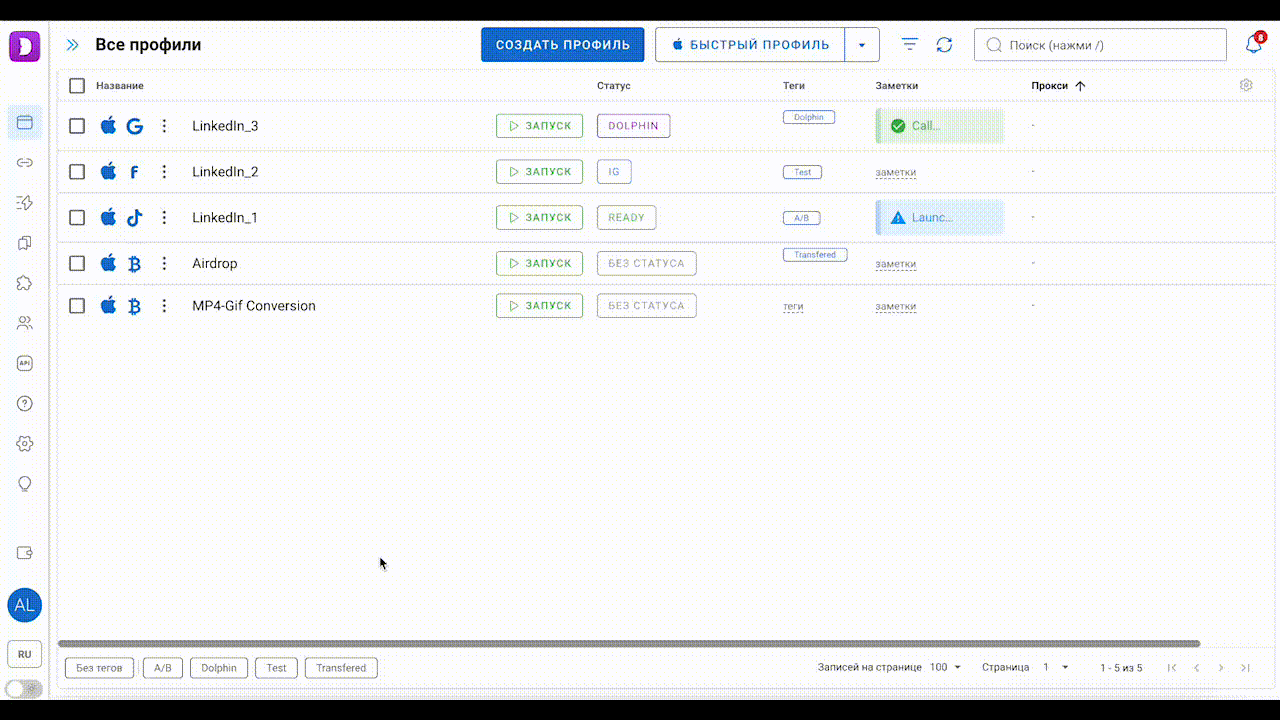Filter by the Dolphin tag at bottom

pyautogui.click(x=219, y=668)
